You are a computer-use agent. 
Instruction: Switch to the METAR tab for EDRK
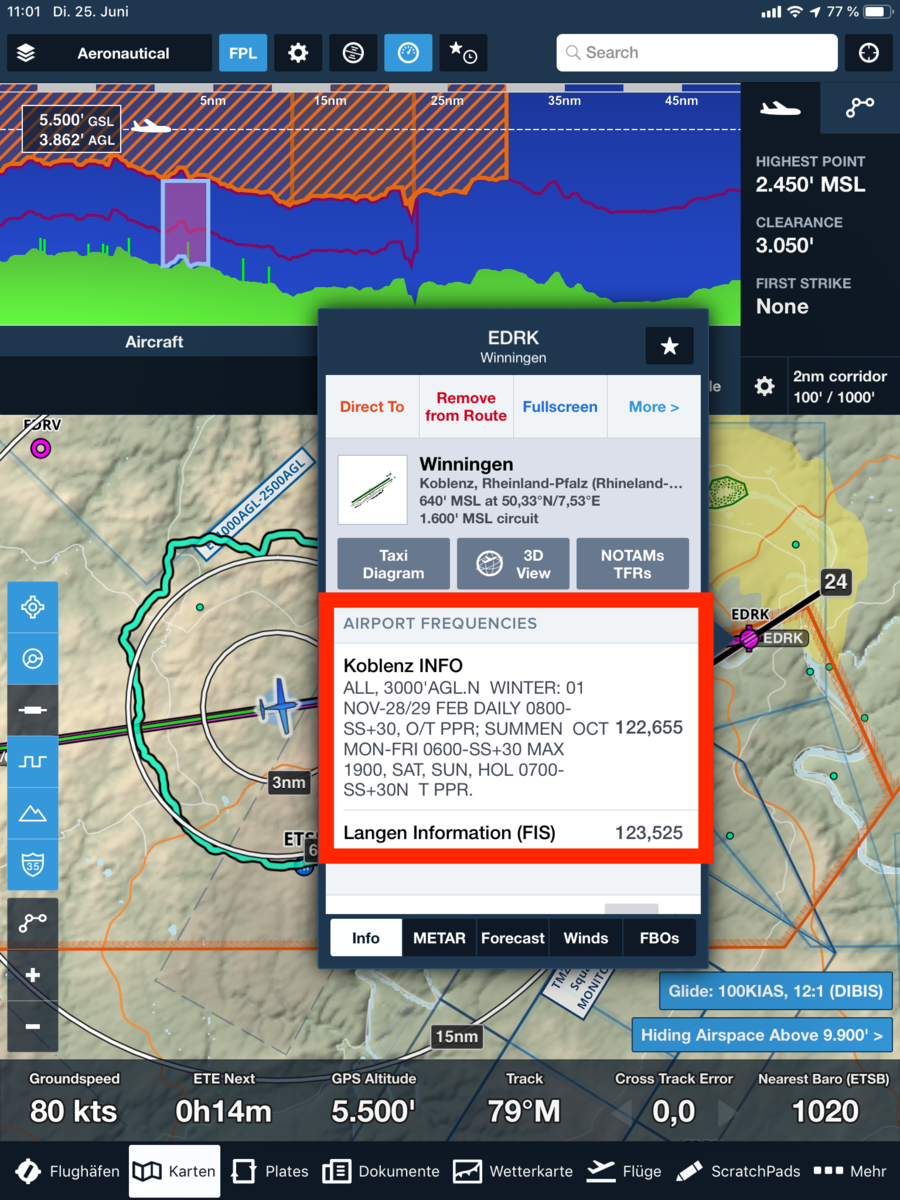pos(438,937)
